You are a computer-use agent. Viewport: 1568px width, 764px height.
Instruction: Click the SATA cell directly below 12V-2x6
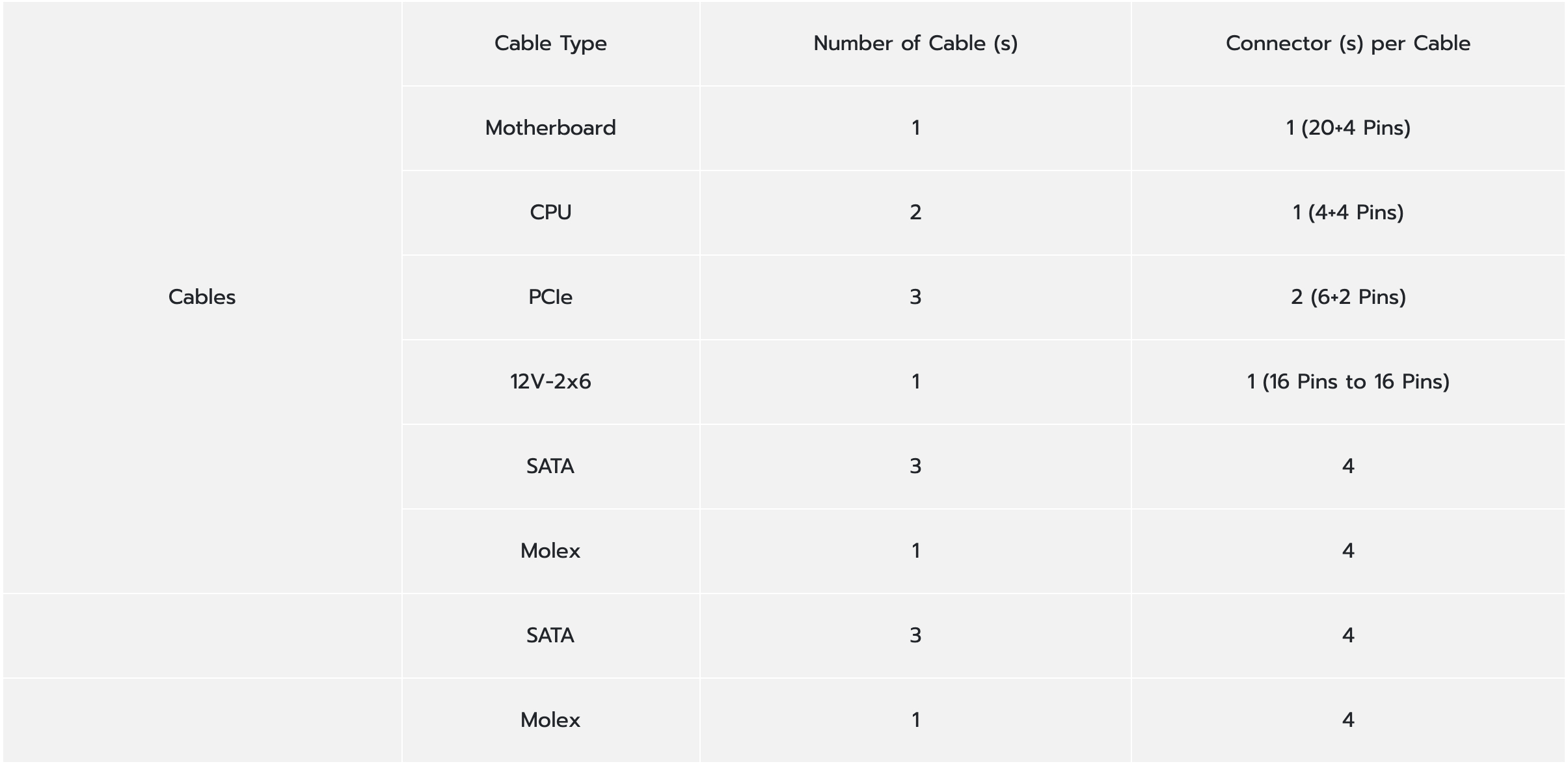(550, 467)
